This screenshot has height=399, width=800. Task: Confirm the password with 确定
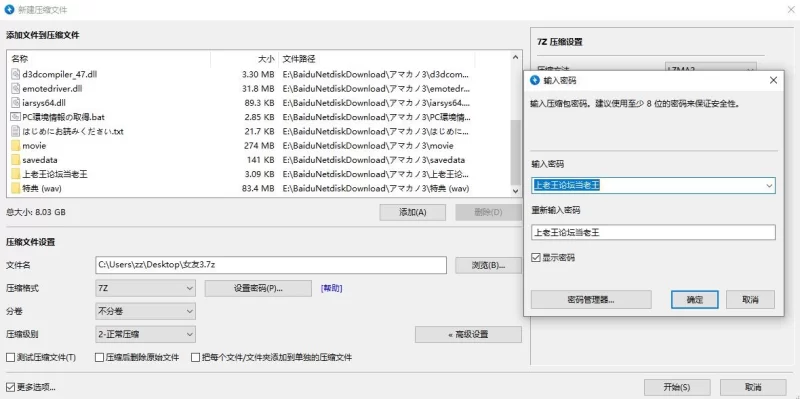(x=695, y=300)
